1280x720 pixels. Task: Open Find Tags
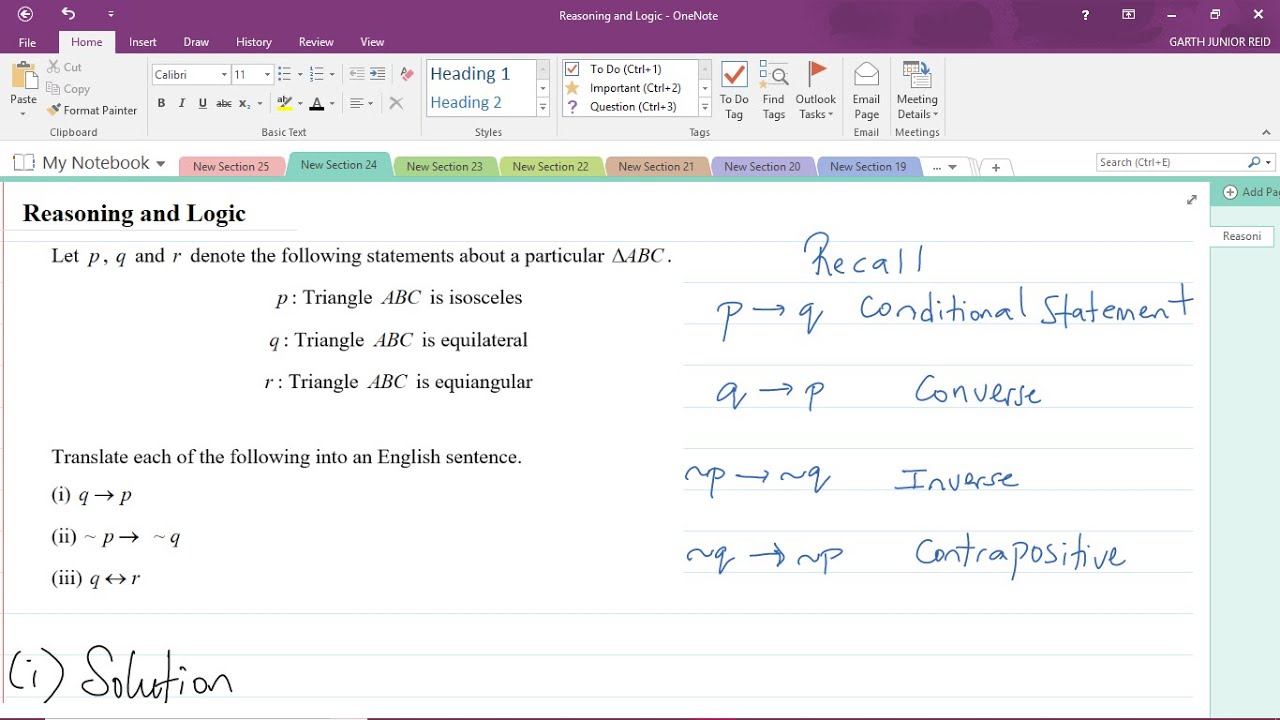(773, 91)
